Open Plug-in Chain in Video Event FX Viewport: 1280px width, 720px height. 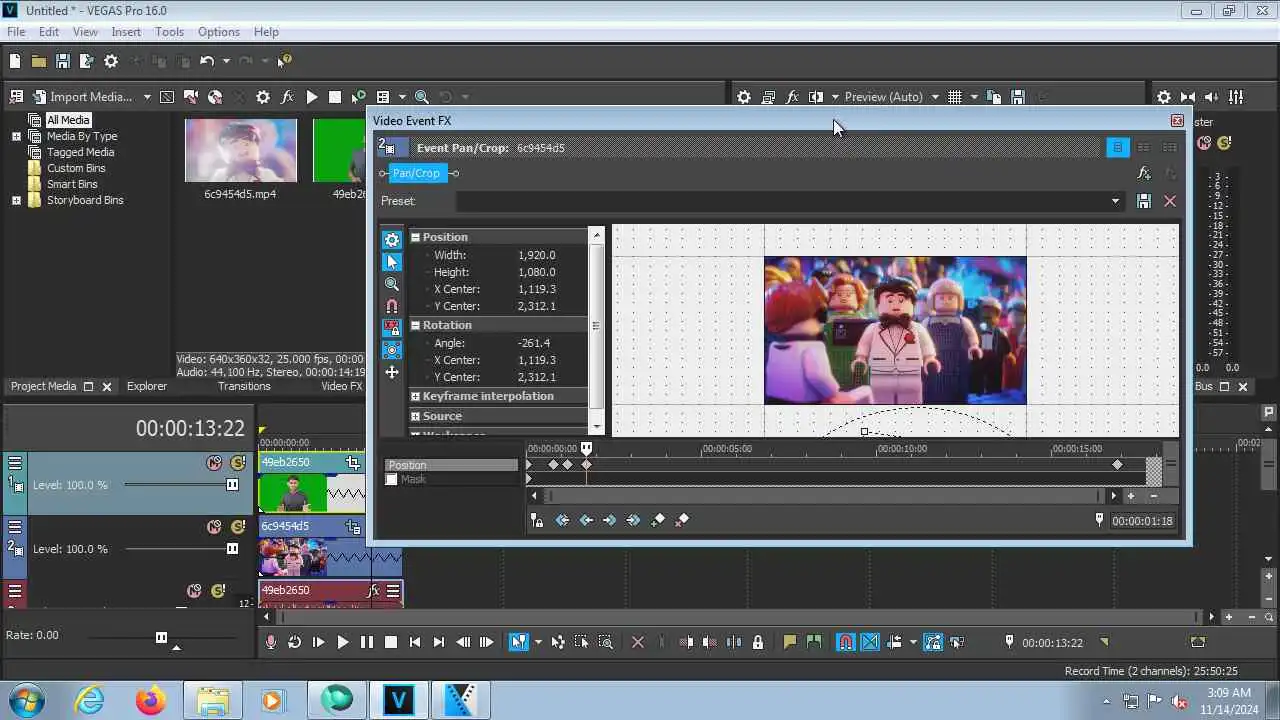coord(1143,173)
